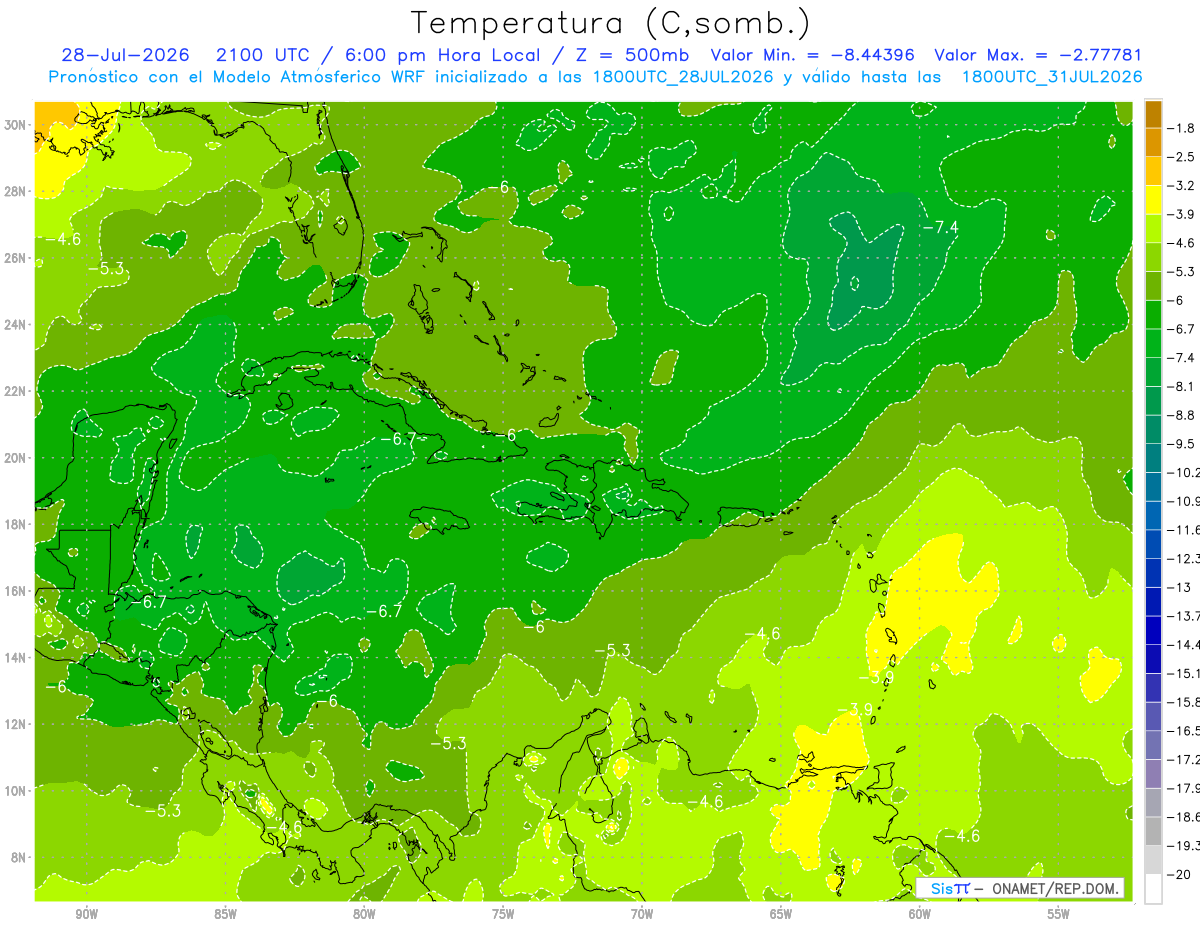Select the '-16.5' color bar tick label
Screen dimensions: 1200x927
coord(1184,731)
